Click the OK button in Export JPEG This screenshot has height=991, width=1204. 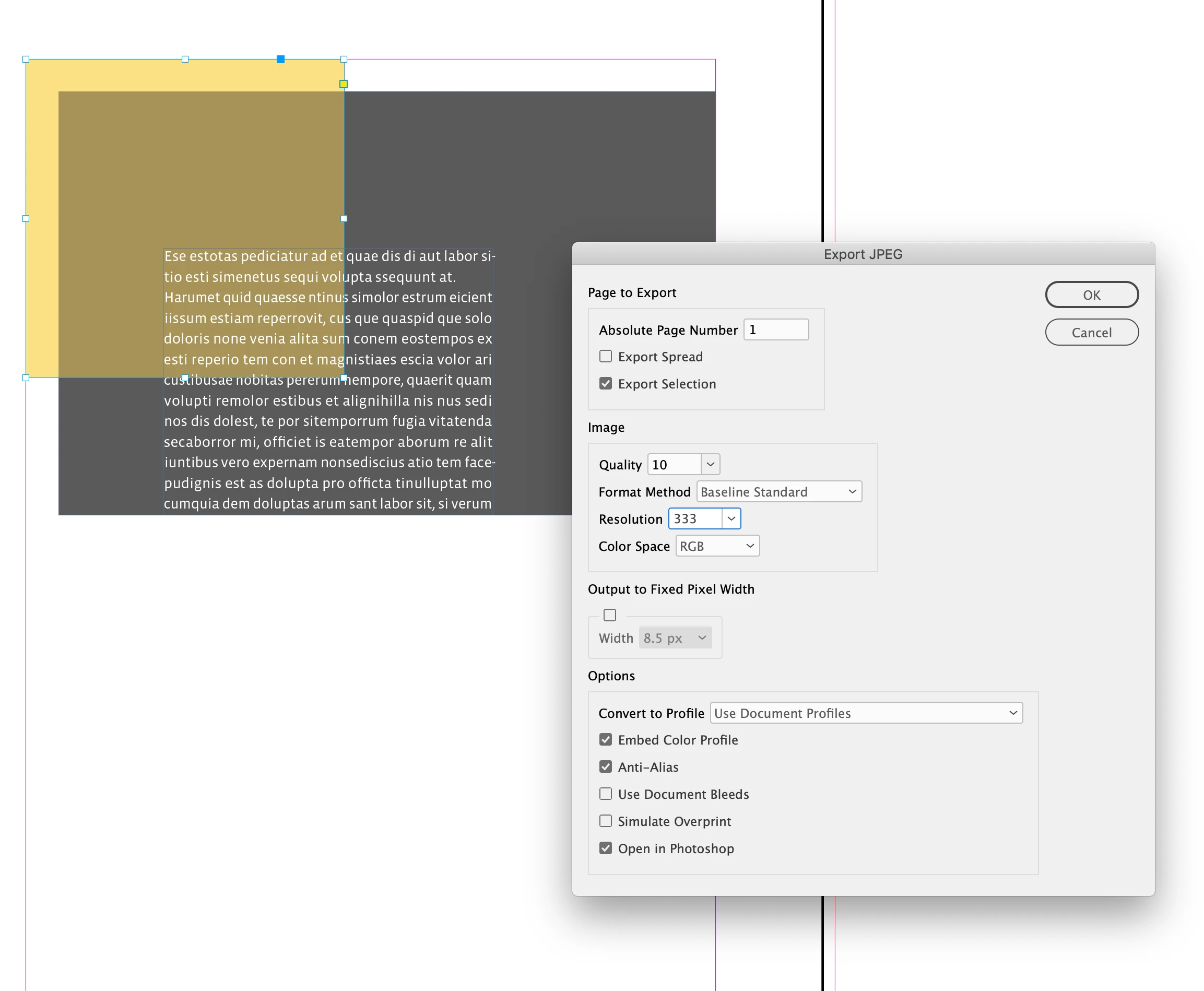point(1091,294)
